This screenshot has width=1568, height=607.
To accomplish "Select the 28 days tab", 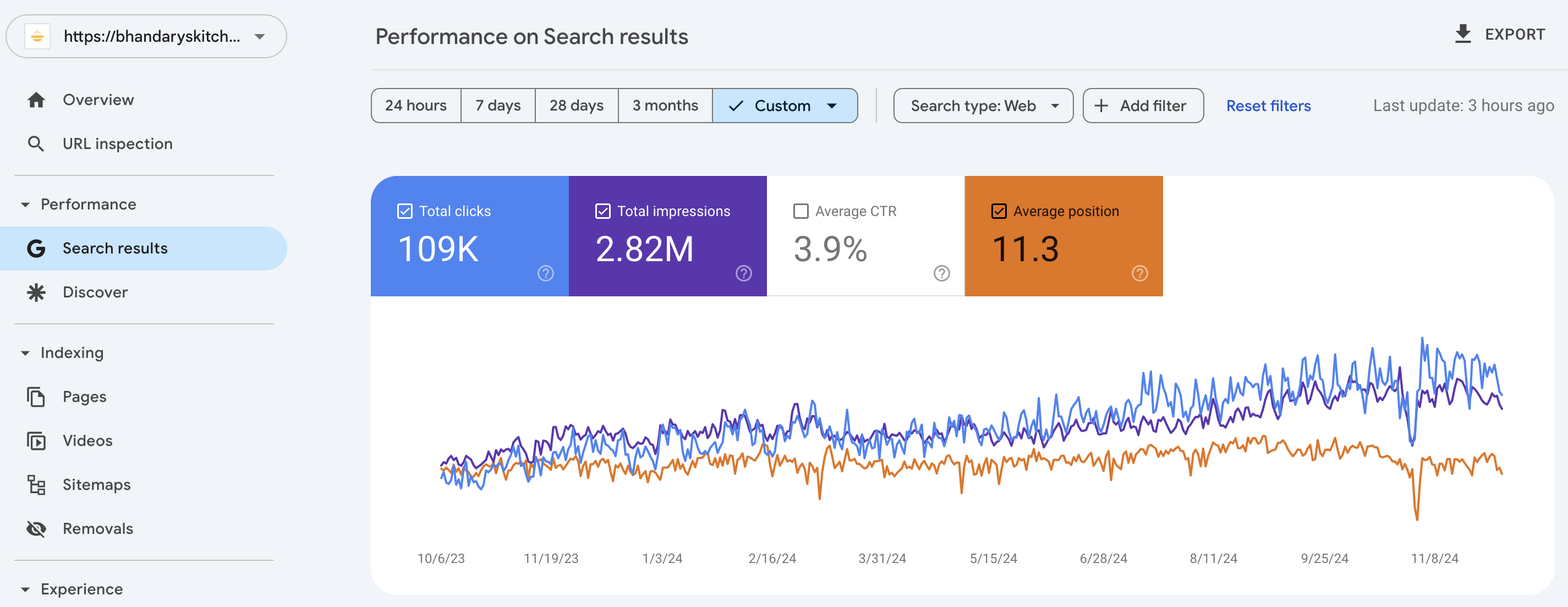I will 577,106.
